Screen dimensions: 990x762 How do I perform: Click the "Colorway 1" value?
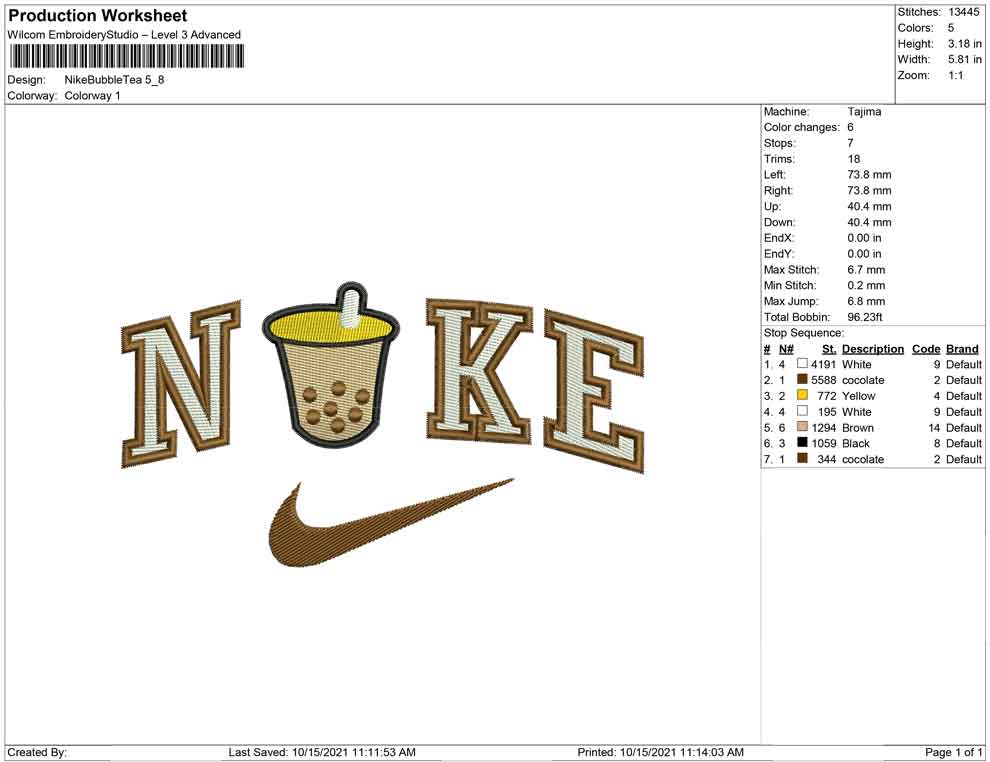(92, 96)
